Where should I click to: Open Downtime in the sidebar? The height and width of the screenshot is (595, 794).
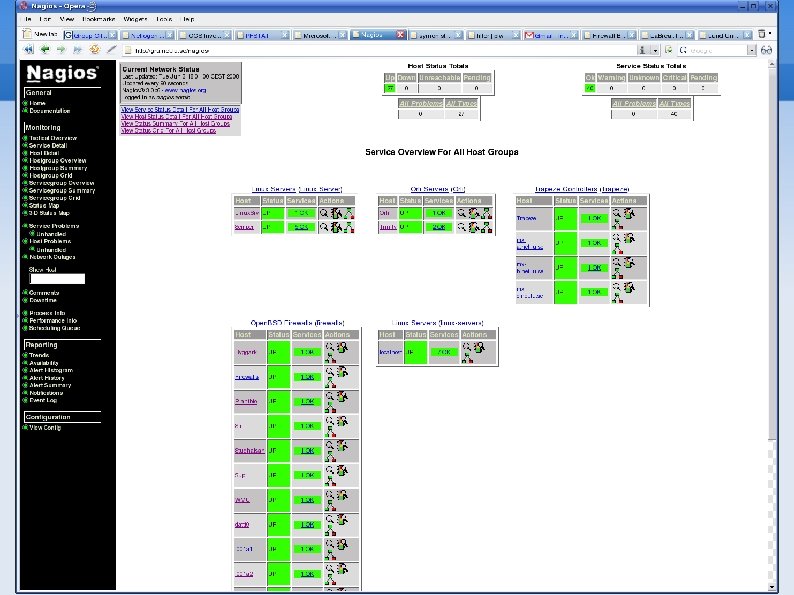pos(43,300)
